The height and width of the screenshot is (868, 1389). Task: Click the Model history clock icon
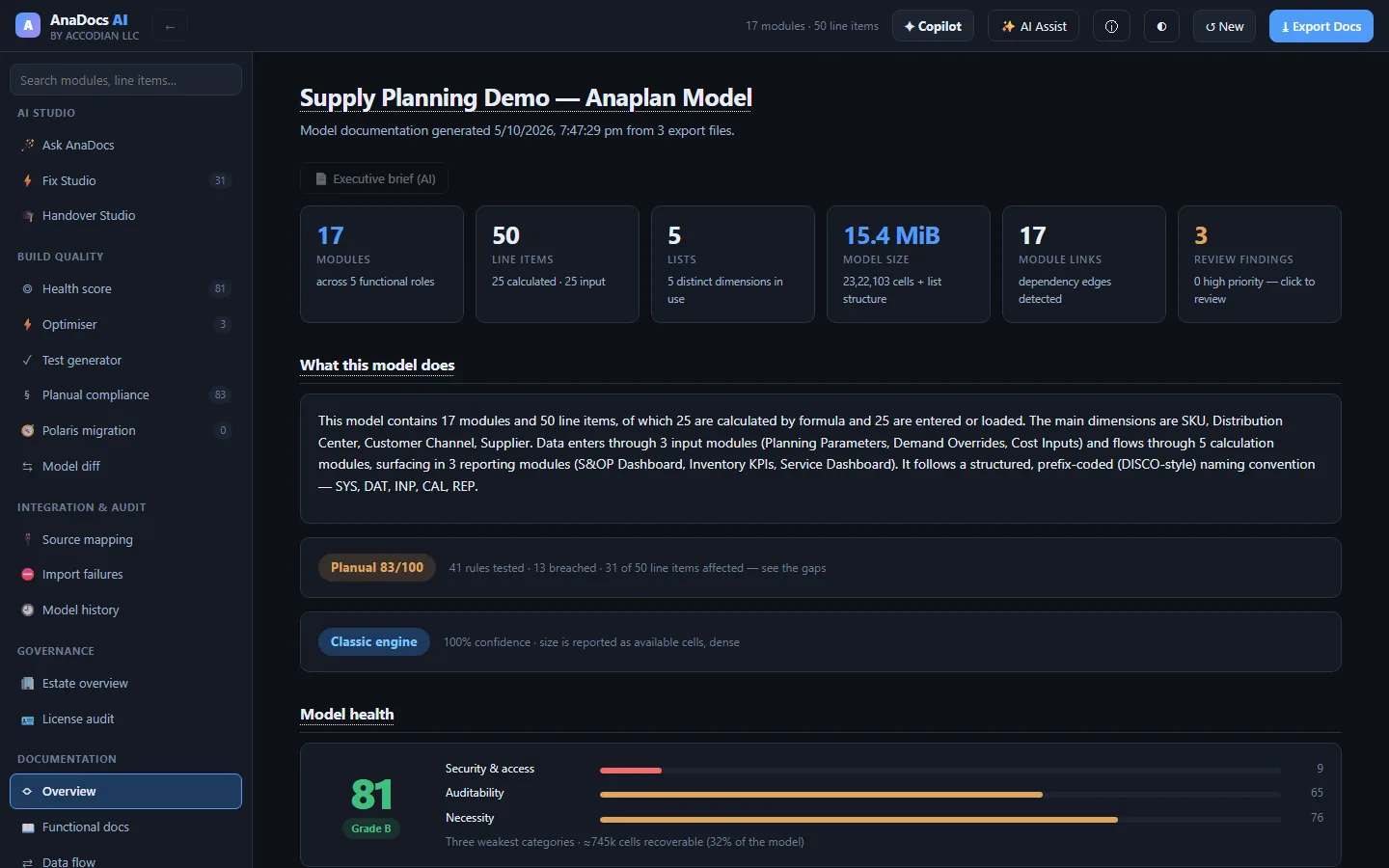pos(27,610)
